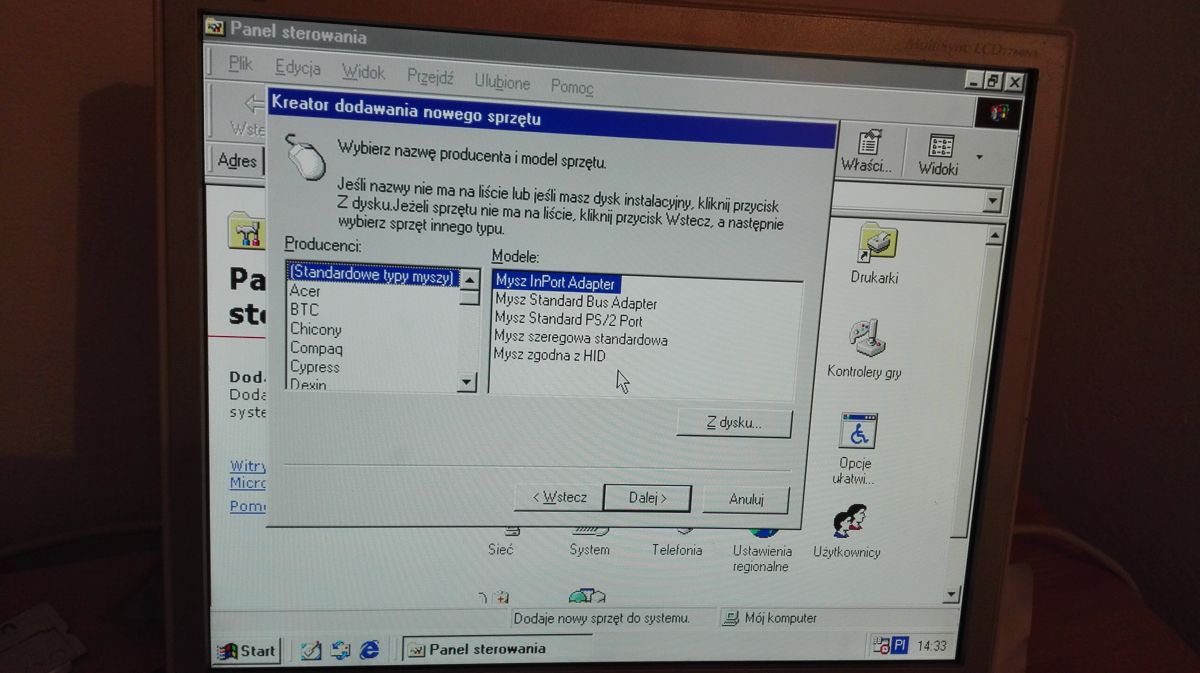Select Acer in the Producenci list

(x=305, y=291)
